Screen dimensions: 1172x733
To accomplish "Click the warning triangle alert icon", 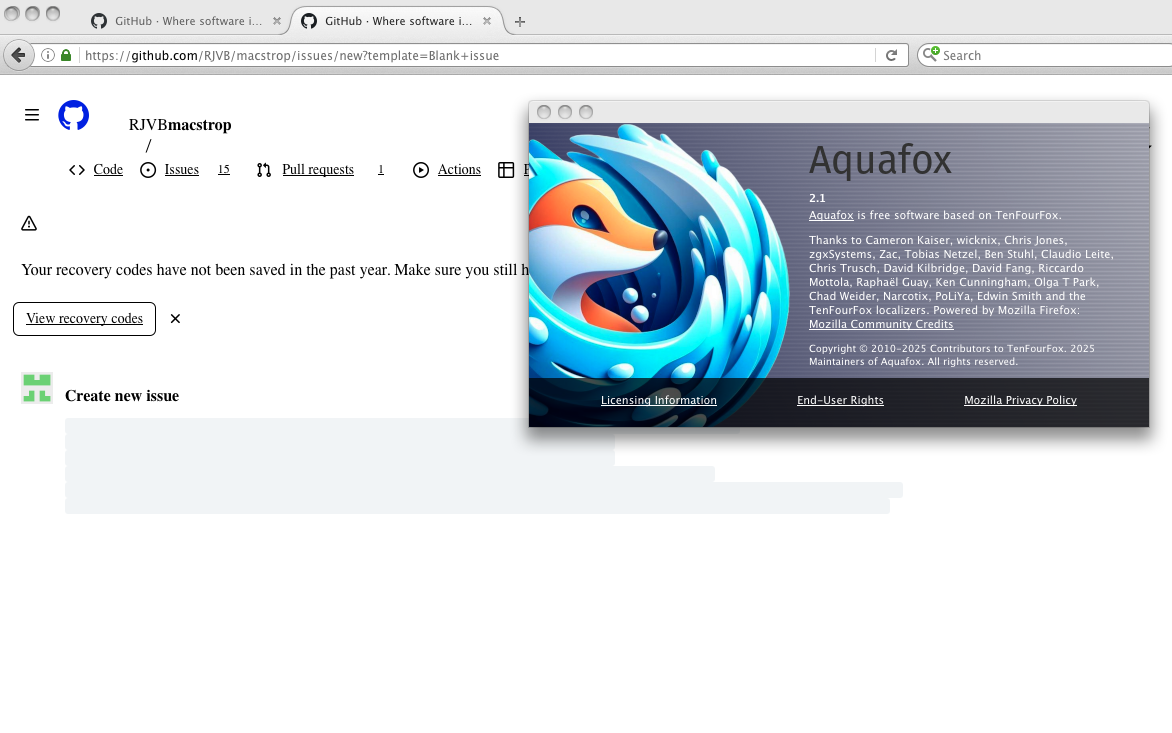I will tap(29, 223).
